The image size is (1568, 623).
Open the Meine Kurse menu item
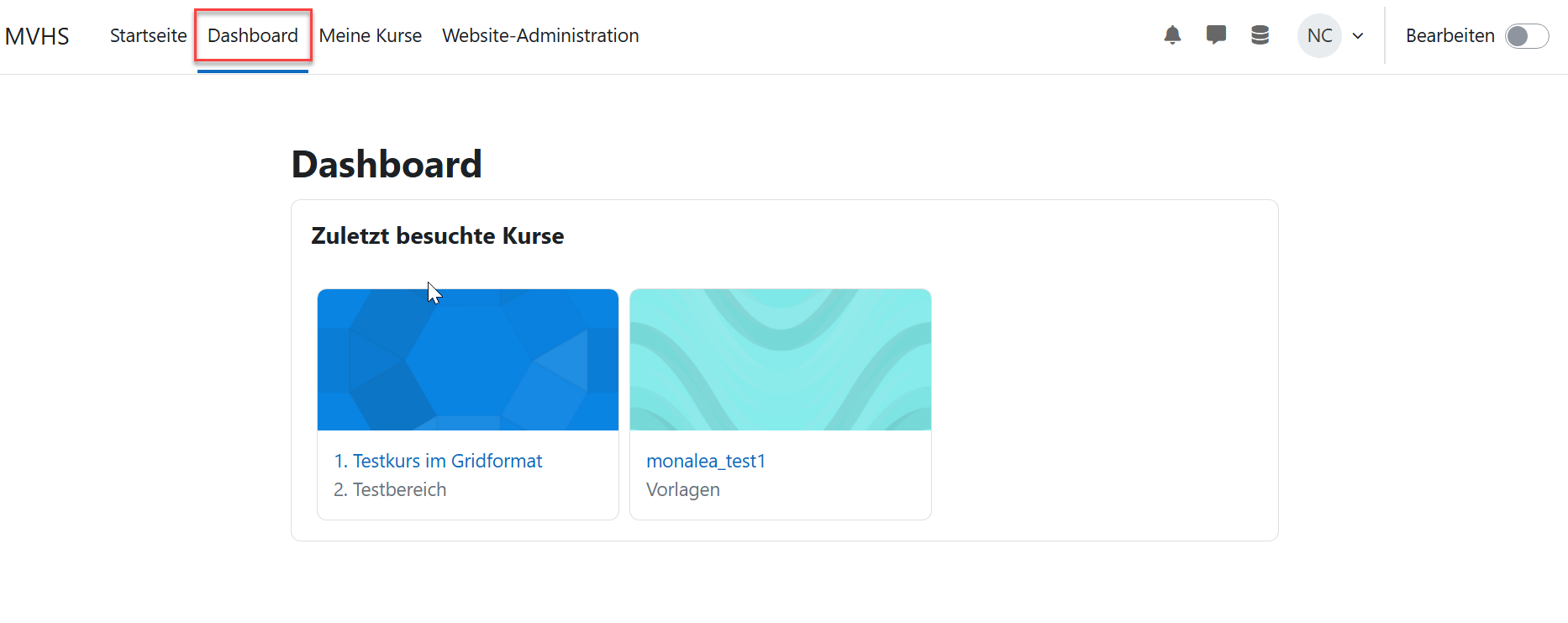(x=370, y=36)
